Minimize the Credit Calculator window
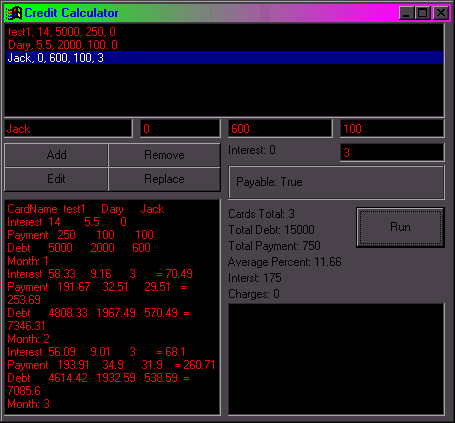455x423 pixels. click(x=406, y=13)
